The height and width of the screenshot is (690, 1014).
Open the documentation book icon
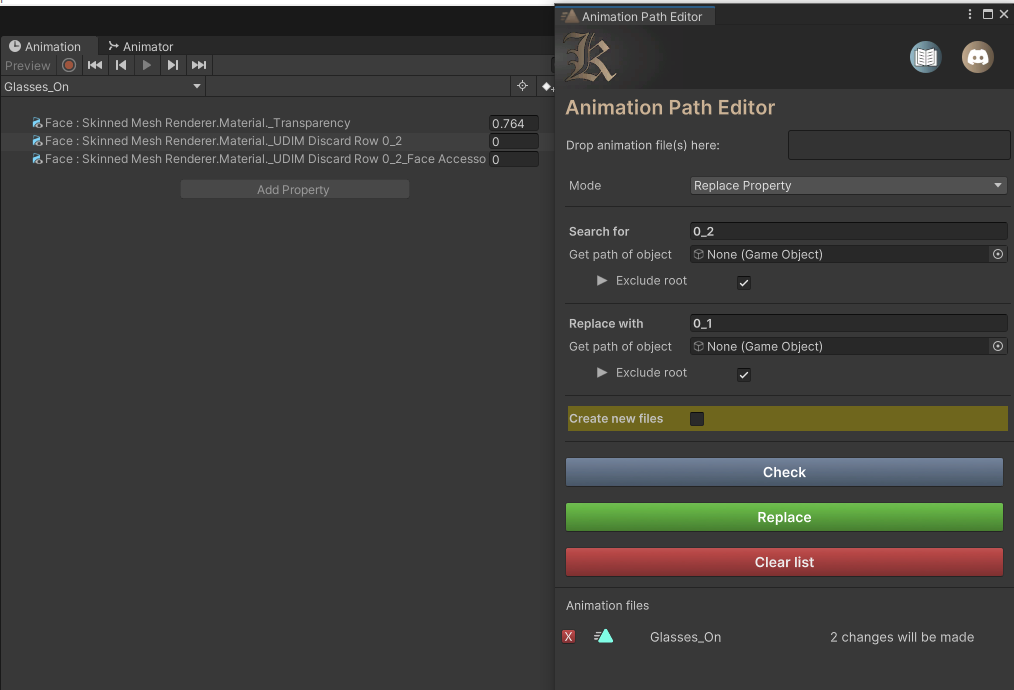click(x=925, y=57)
